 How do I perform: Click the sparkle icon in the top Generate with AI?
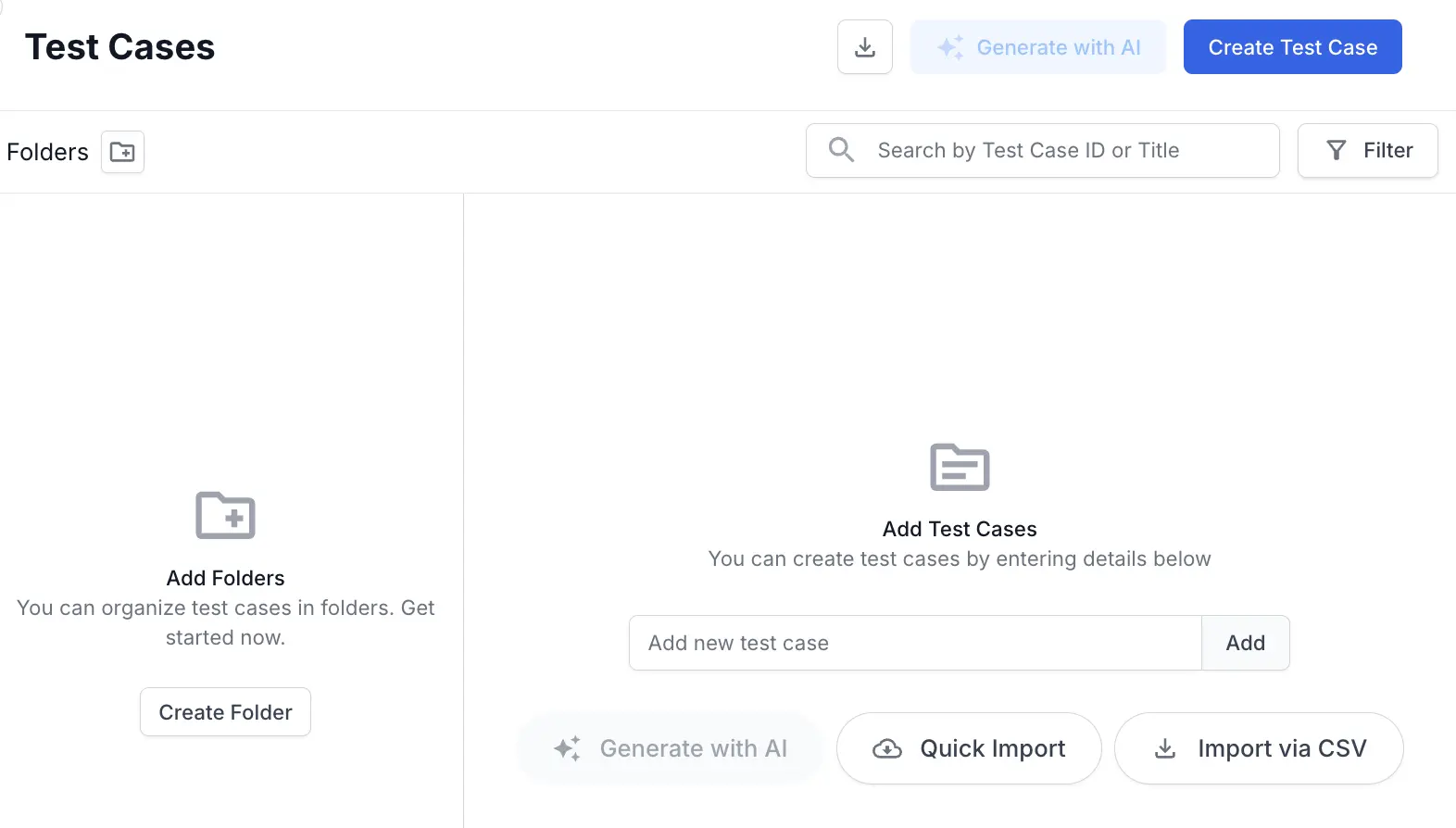point(950,47)
